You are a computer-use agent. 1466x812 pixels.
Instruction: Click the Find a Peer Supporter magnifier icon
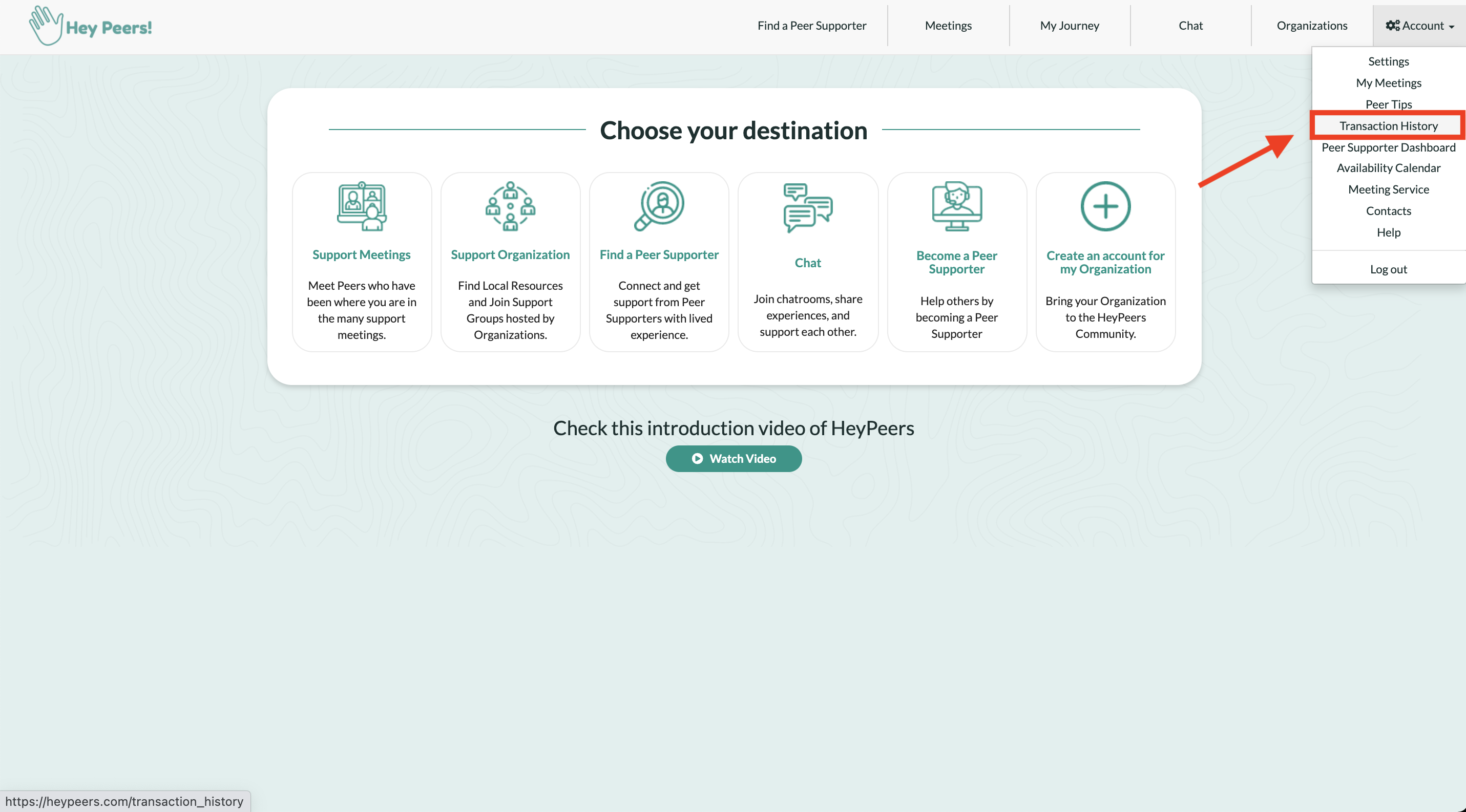coord(659,206)
